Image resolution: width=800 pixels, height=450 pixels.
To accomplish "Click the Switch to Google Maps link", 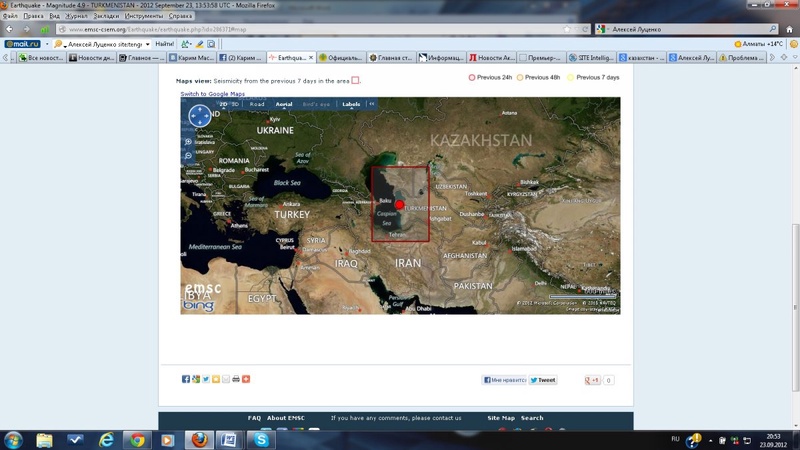I will [x=212, y=94].
